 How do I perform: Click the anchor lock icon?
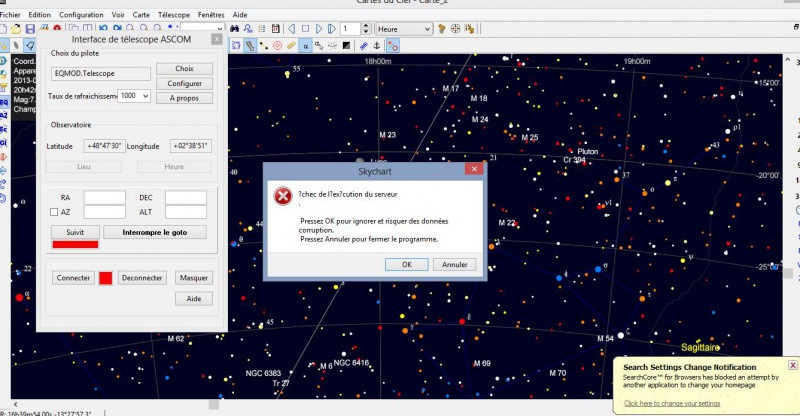tap(377, 46)
